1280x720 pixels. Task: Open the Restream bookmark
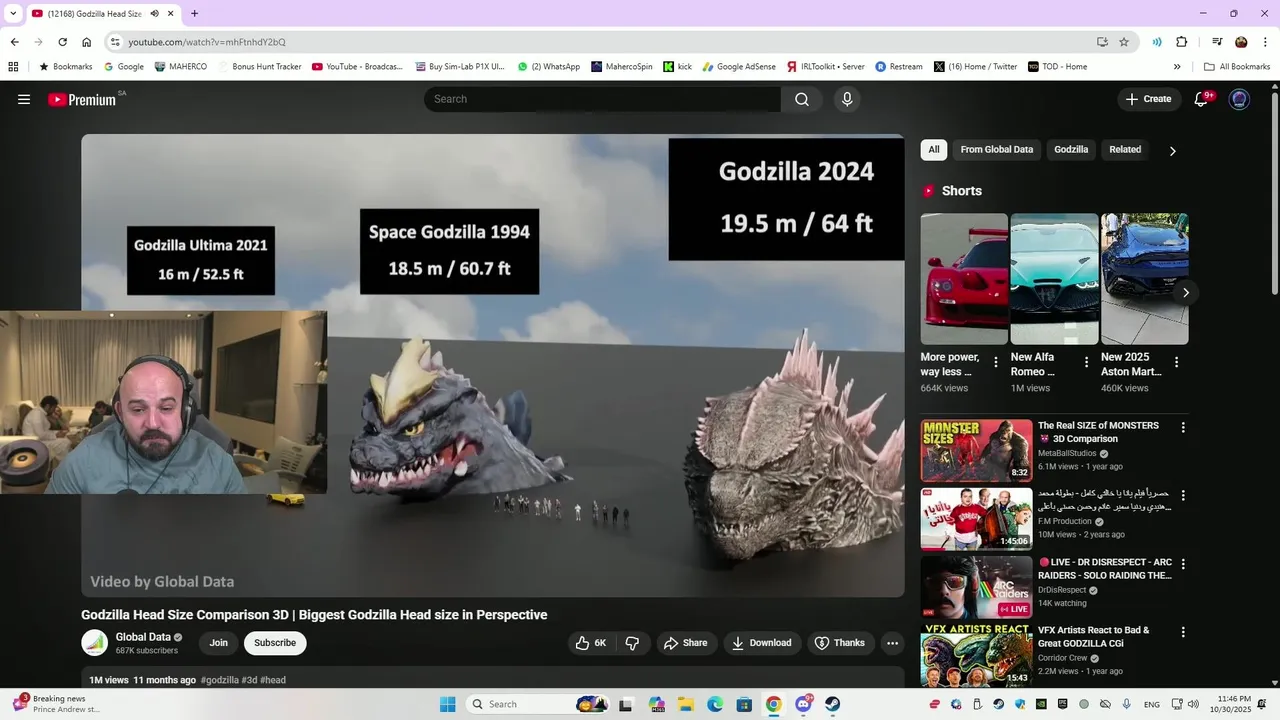[x=899, y=67]
